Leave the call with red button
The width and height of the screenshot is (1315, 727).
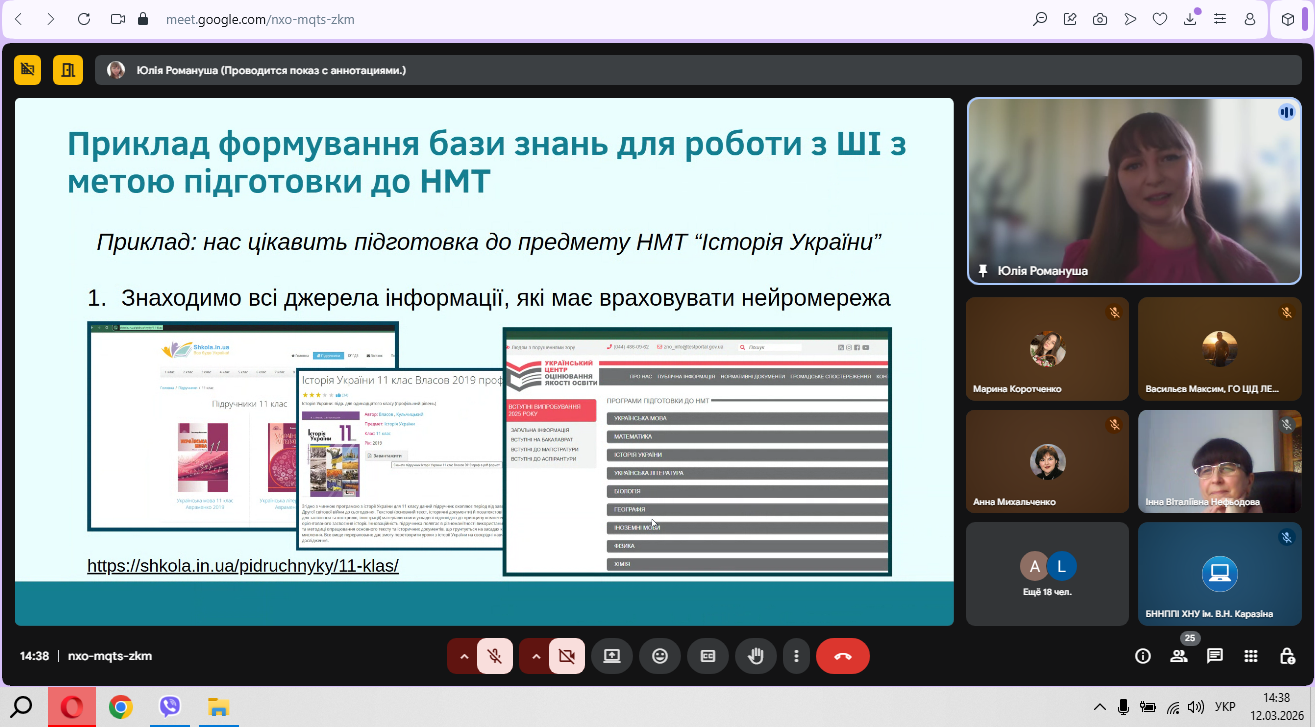pos(842,656)
